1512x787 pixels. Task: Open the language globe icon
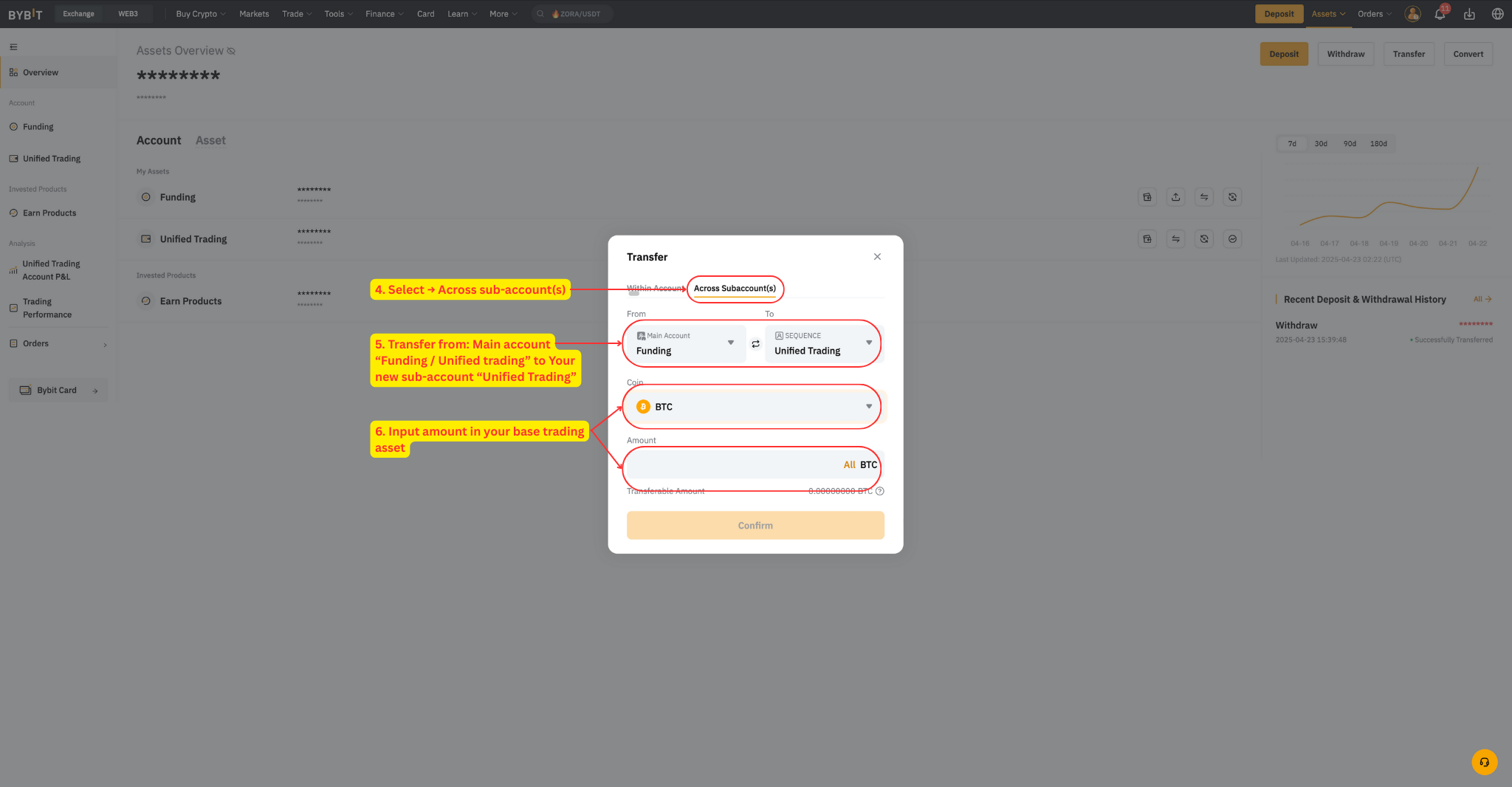(1497, 14)
